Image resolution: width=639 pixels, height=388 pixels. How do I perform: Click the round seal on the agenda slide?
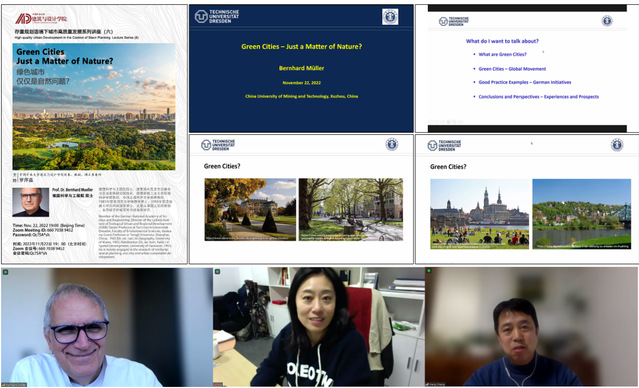pos(607,21)
